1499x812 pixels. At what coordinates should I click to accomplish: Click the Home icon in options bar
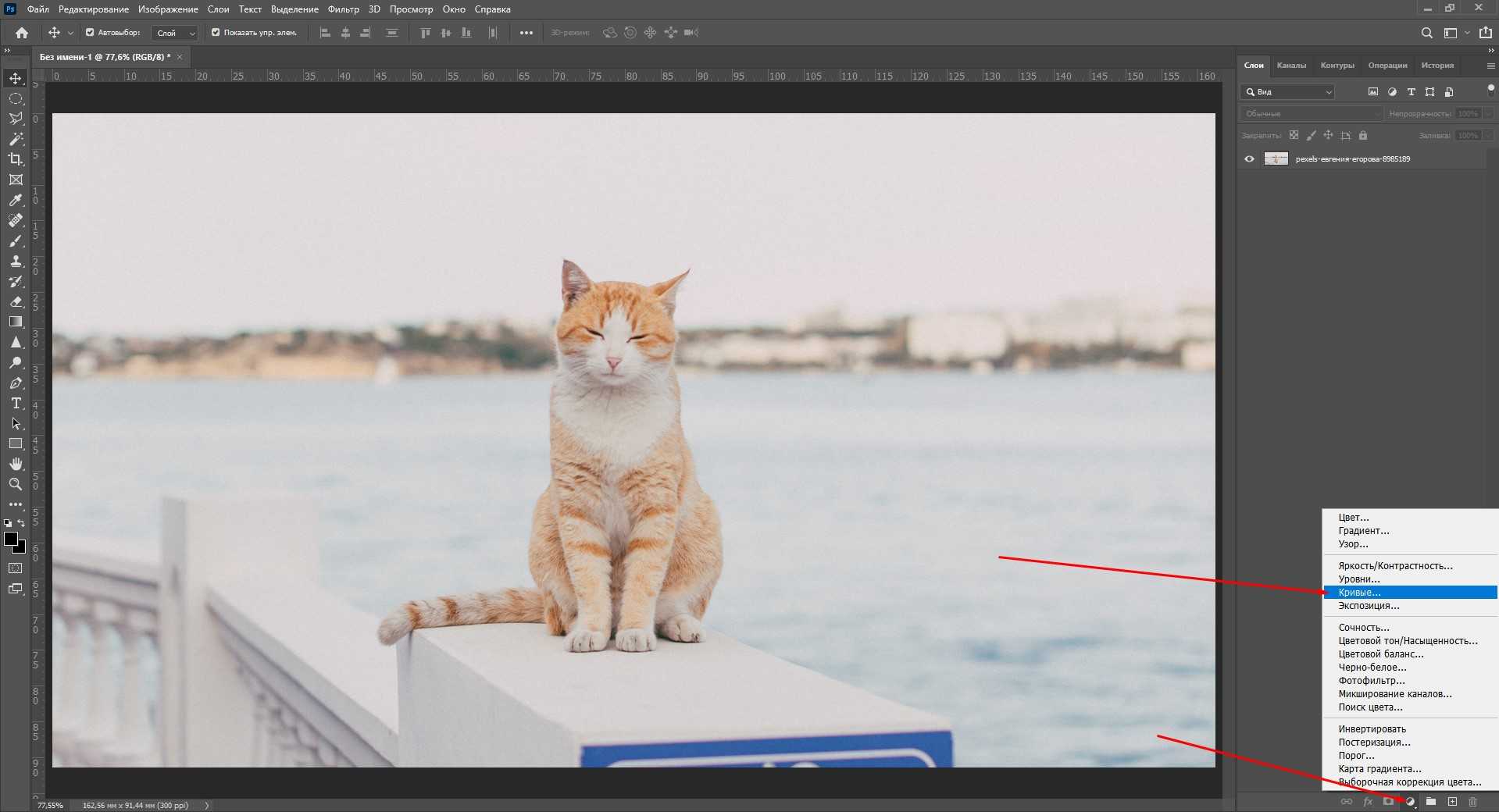tap(22, 33)
